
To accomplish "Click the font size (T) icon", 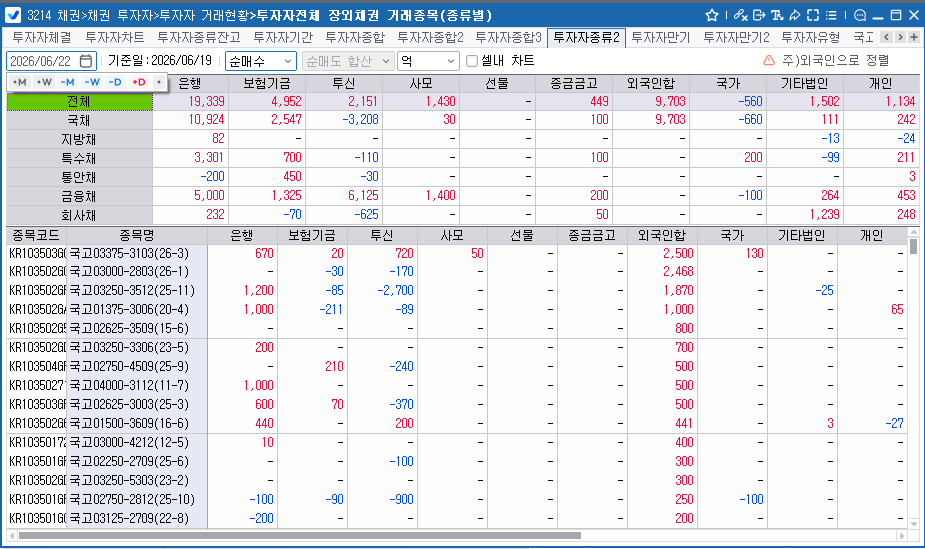I will pyautogui.click(x=777, y=15).
